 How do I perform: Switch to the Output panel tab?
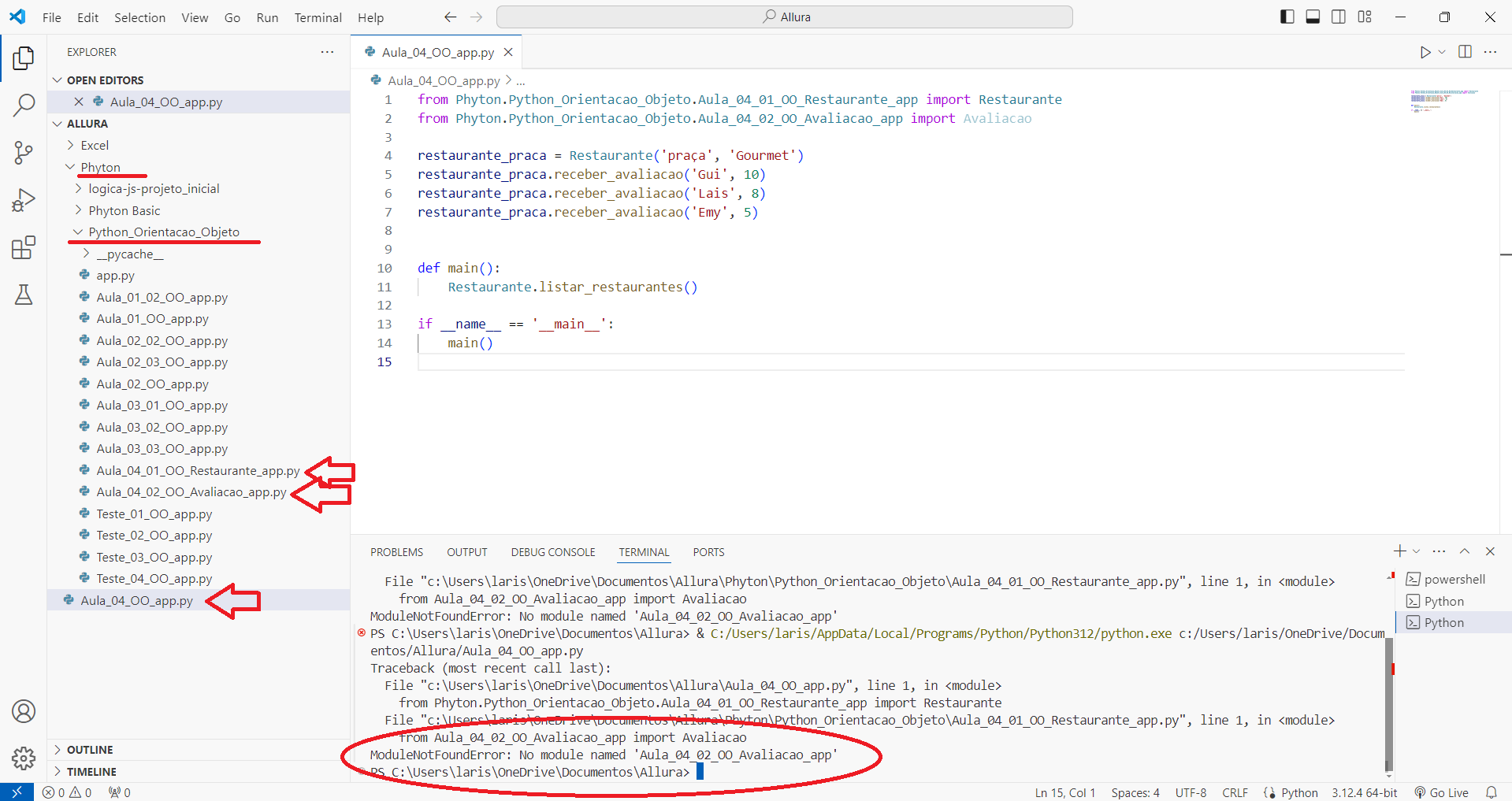[467, 552]
